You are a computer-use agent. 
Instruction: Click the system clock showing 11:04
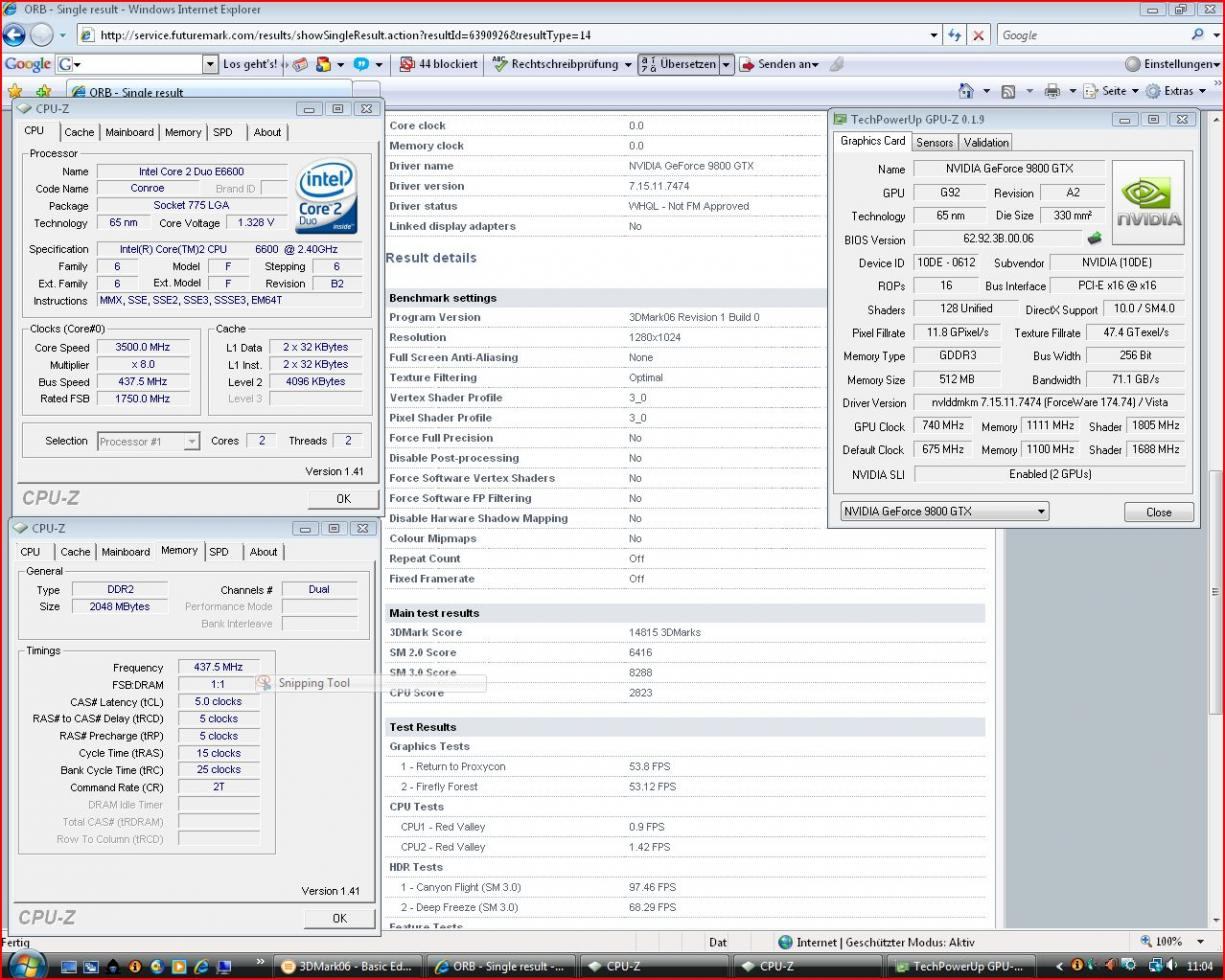(1200, 967)
